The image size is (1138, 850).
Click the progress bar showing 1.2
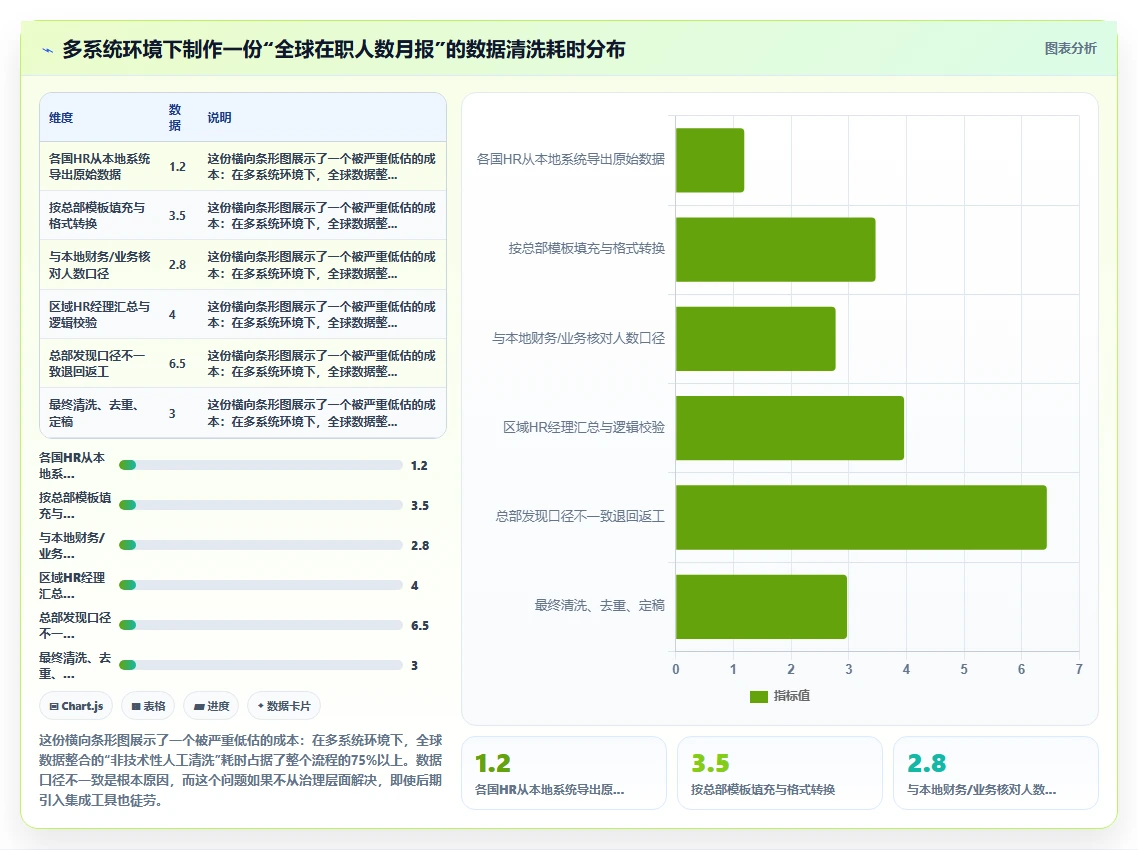[x=261, y=465]
